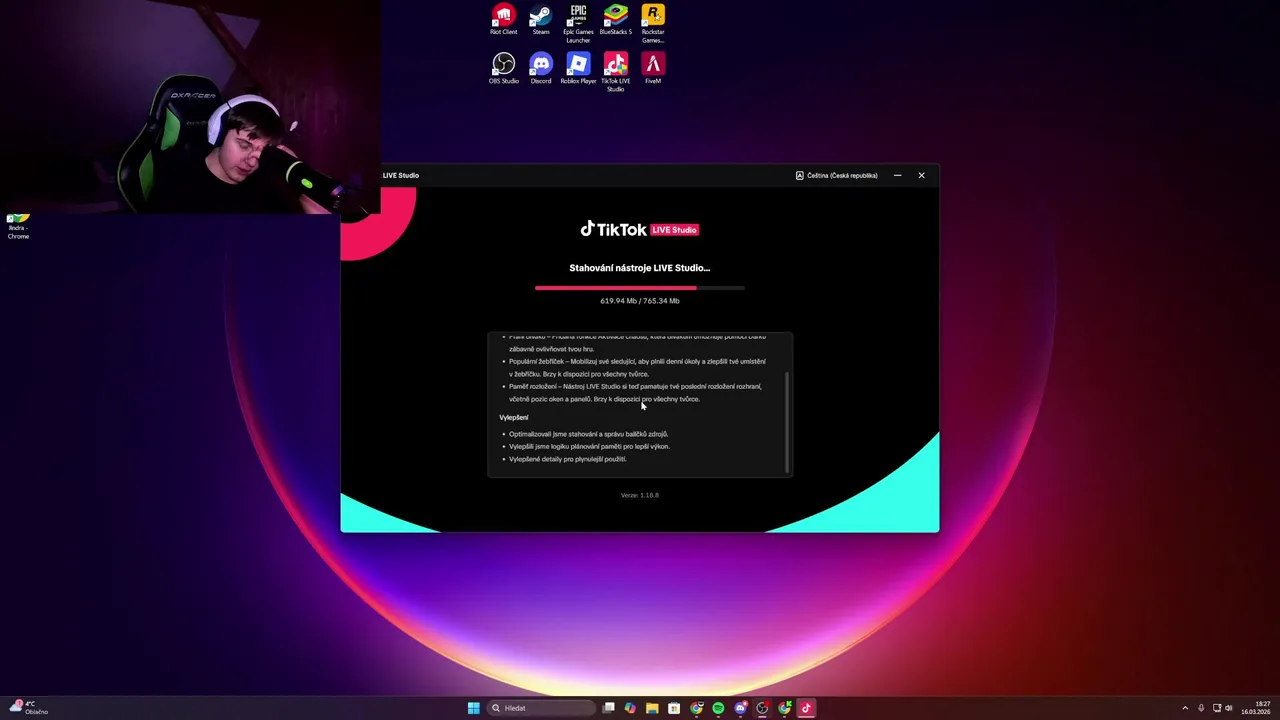The width and height of the screenshot is (1280, 720).
Task: Open the Windows Start menu
Action: 473,708
